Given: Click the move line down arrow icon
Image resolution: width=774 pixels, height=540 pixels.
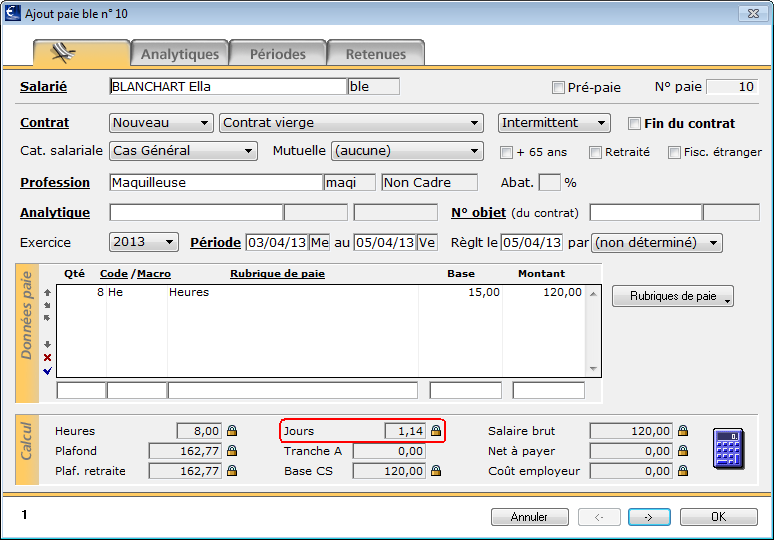Looking at the screenshot, I should 47,344.
